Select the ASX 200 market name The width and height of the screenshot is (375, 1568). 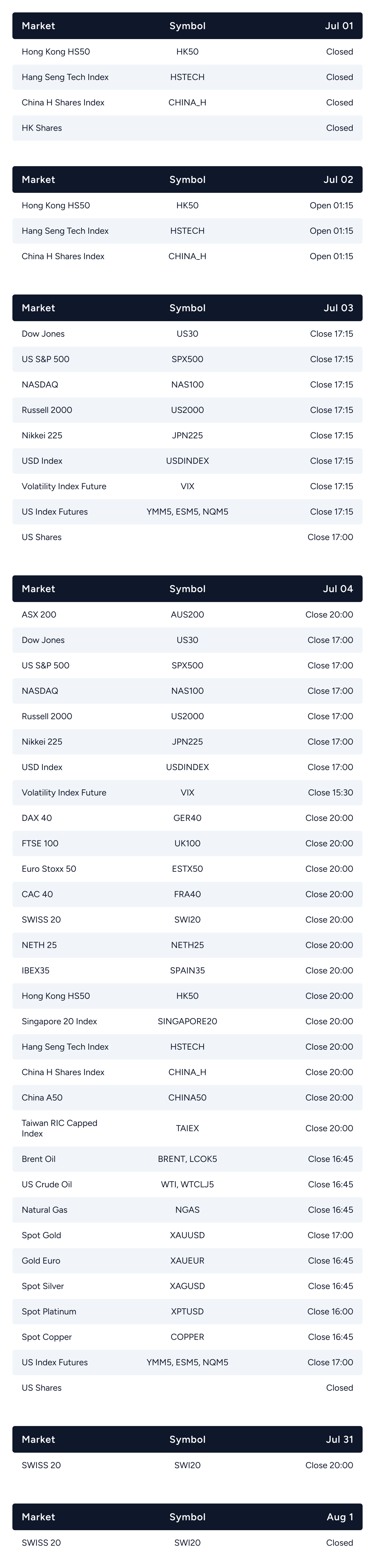39,615
